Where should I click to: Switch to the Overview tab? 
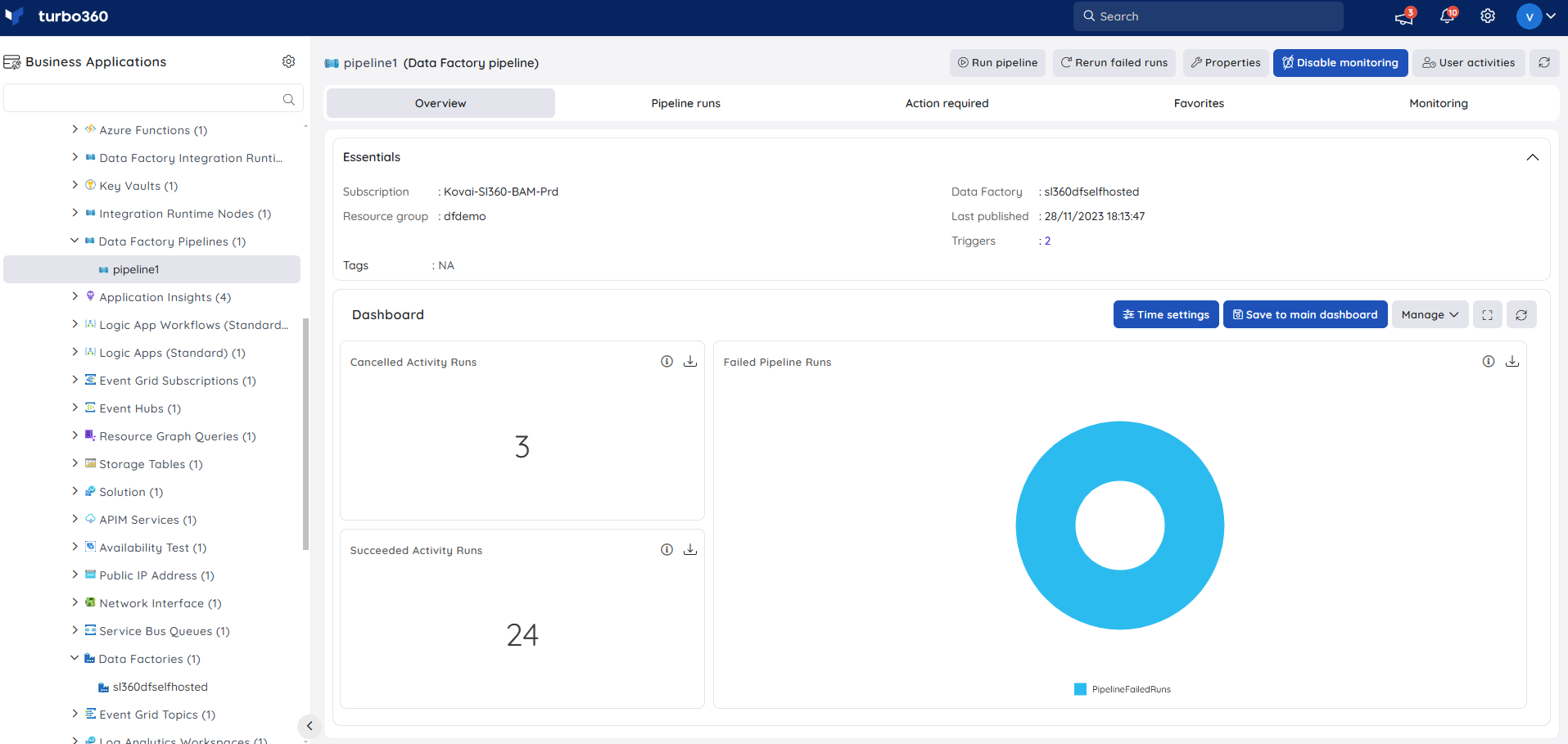pyautogui.click(x=441, y=103)
